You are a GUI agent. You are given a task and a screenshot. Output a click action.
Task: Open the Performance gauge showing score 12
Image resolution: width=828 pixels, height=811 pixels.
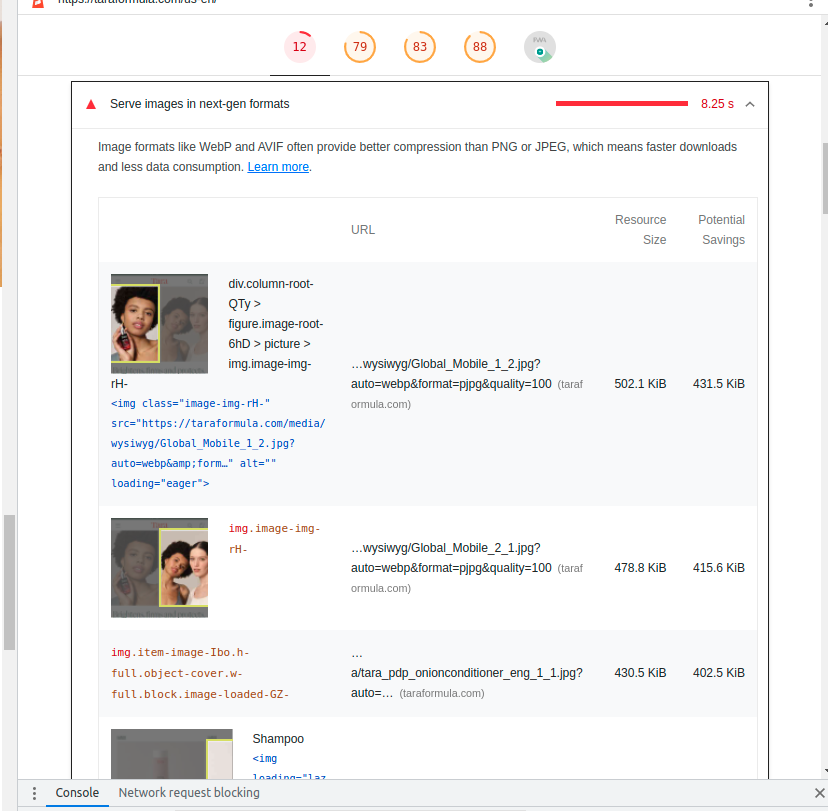[299, 46]
